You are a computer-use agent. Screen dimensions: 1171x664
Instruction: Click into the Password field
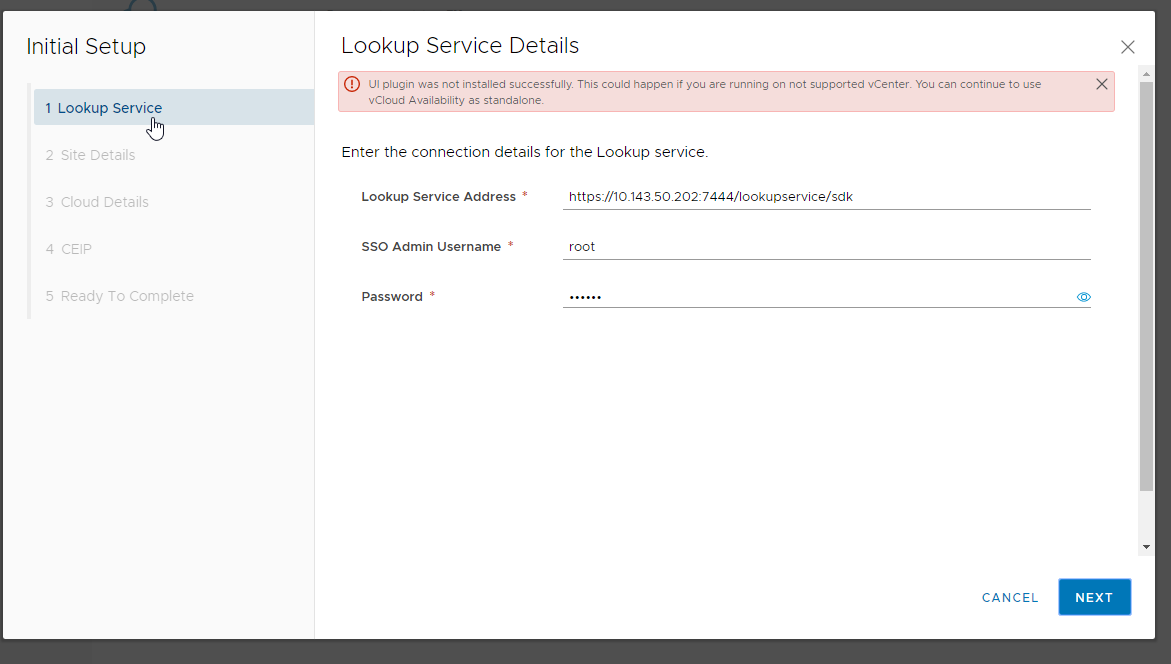[816, 297]
